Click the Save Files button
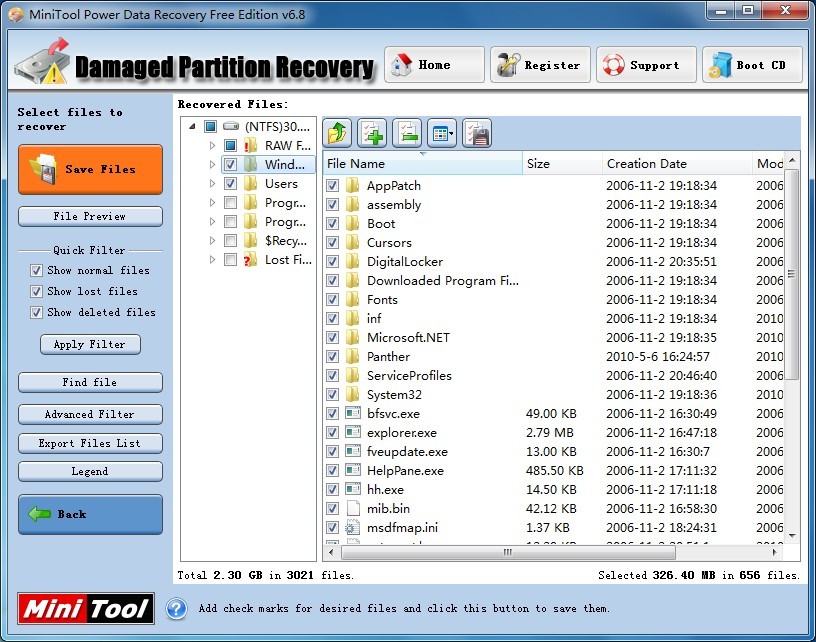The image size is (816, 642). 90,170
